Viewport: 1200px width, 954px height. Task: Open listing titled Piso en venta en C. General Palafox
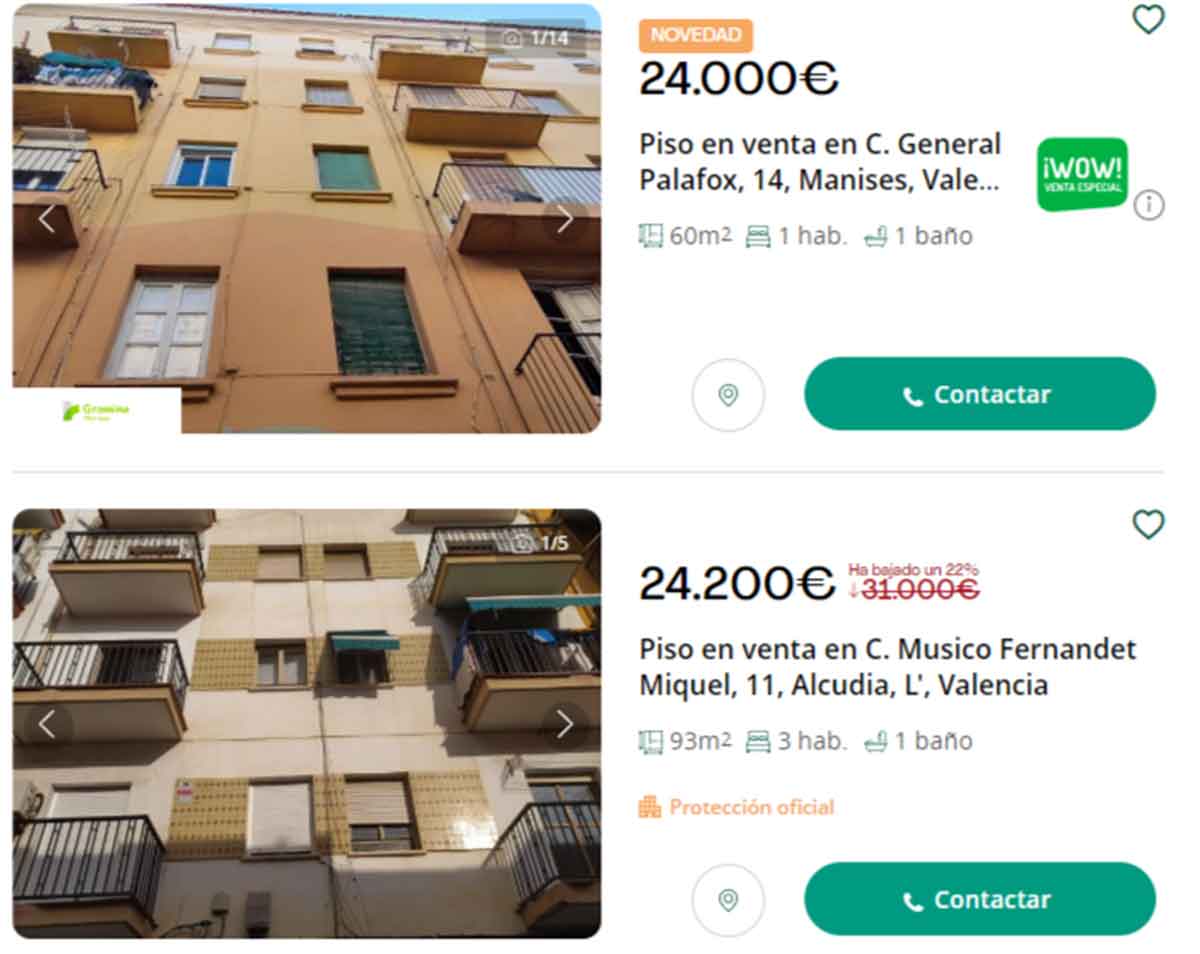tap(820, 162)
